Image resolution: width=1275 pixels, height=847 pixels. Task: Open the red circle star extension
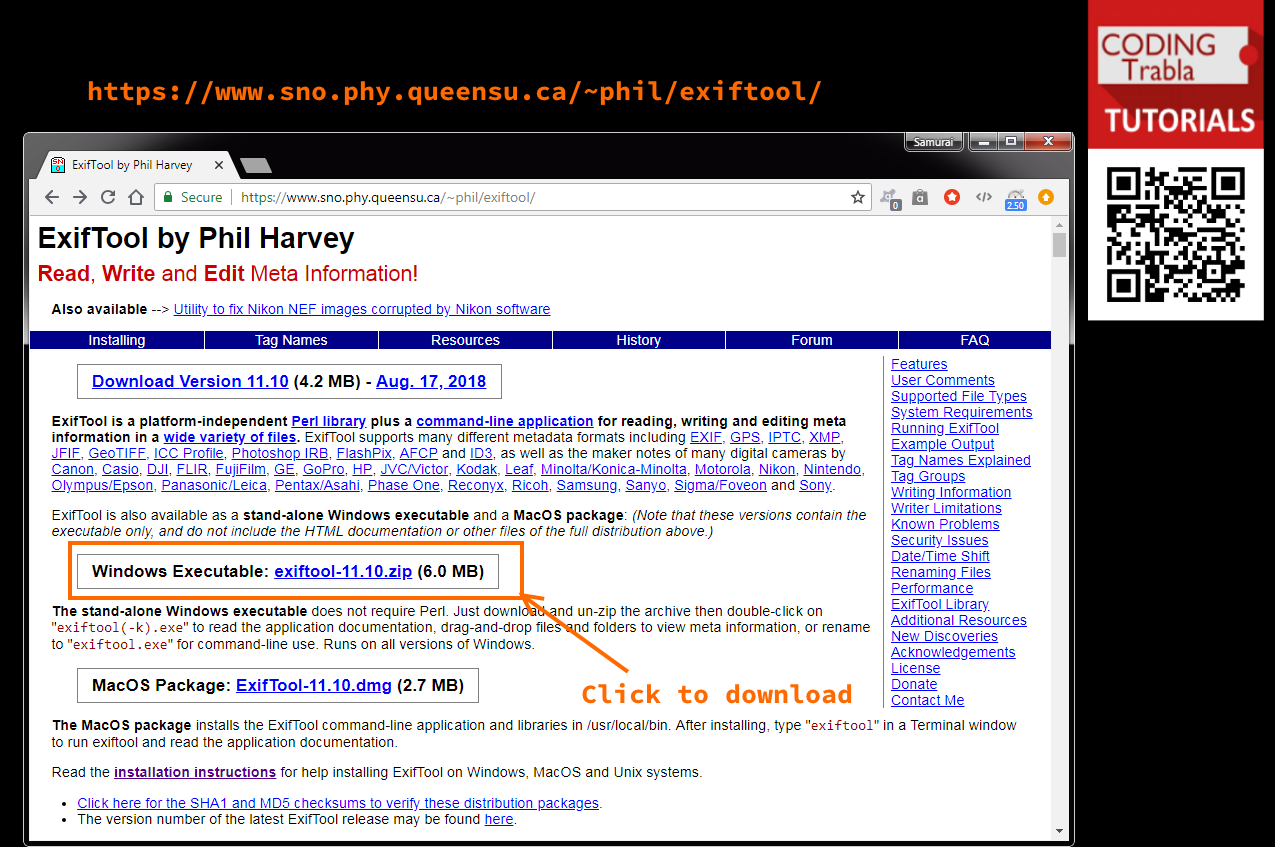coord(952,197)
